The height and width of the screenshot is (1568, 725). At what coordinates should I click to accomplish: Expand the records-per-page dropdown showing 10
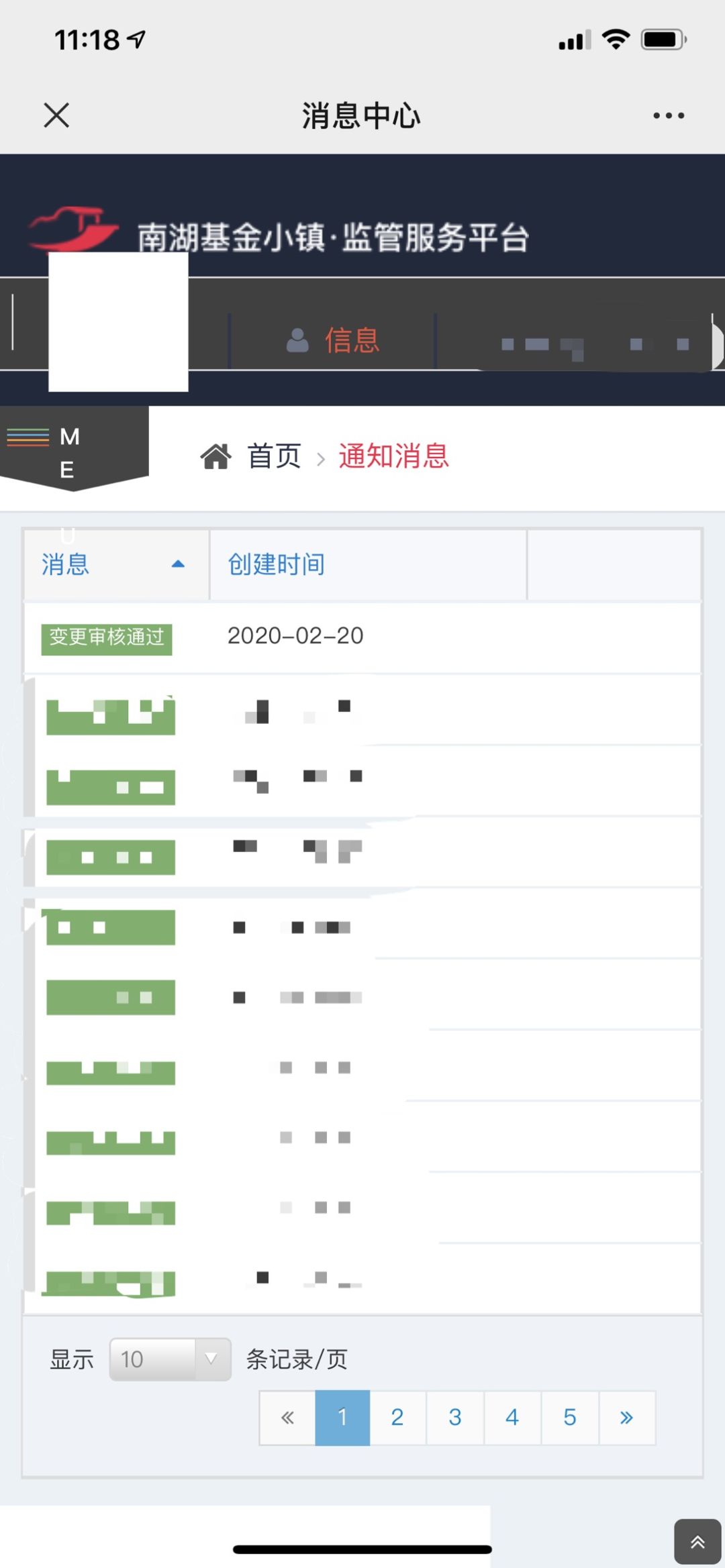coord(170,1359)
